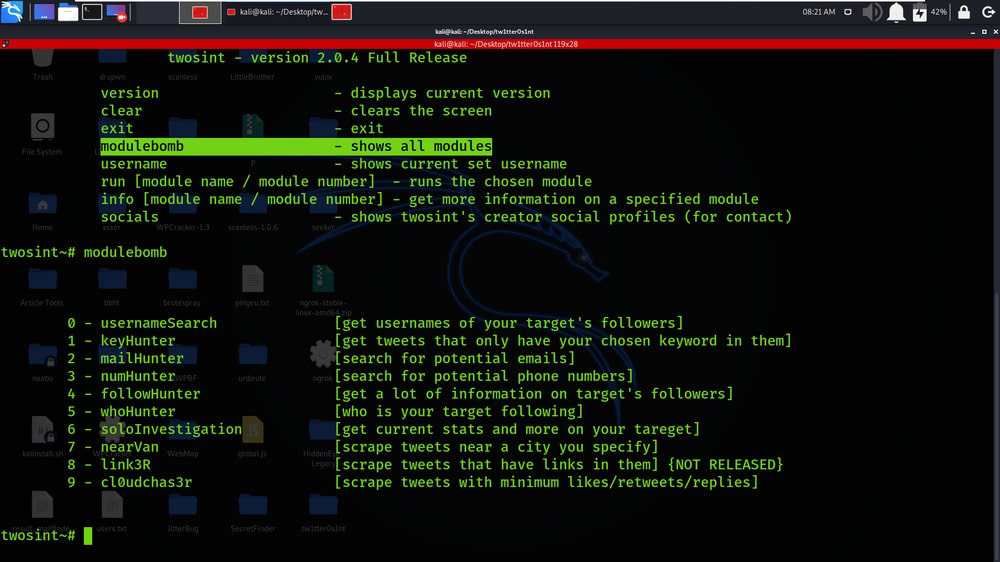Click the 'socials' command text
This screenshot has height=562, width=1000.
(129, 218)
